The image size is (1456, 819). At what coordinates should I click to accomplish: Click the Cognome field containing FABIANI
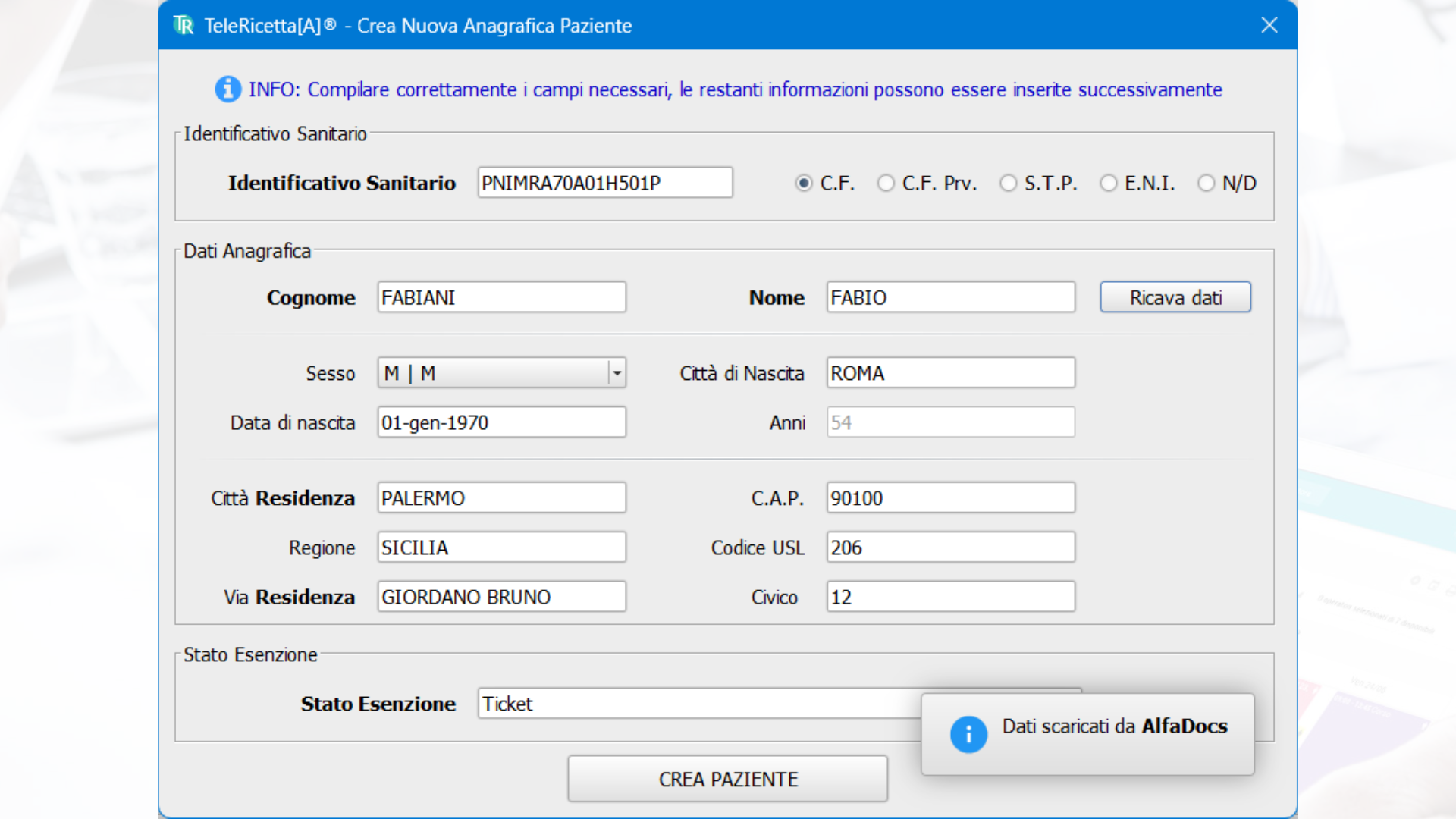coord(502,297)
